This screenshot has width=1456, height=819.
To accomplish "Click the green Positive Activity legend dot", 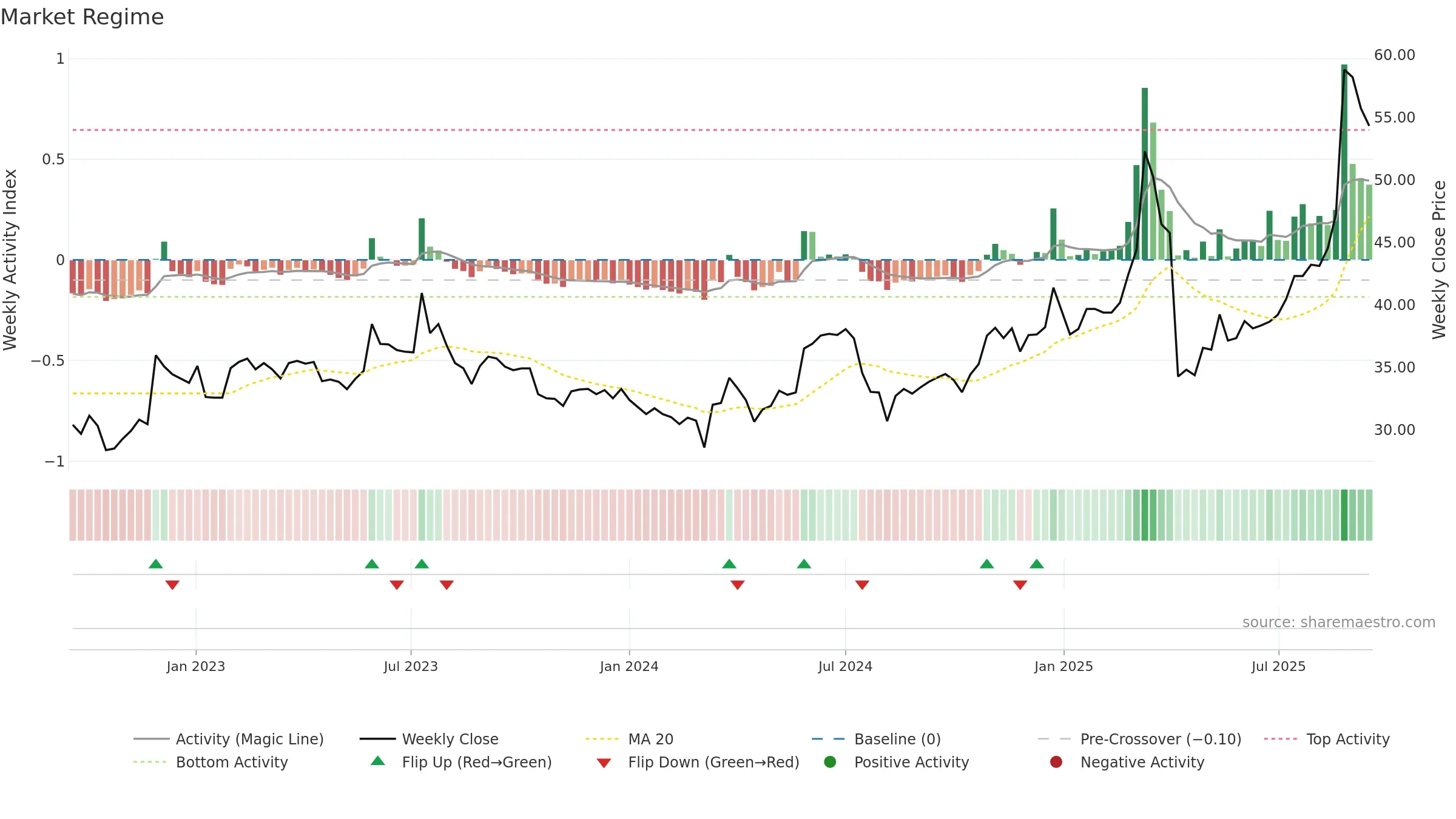I will [830, 761].
